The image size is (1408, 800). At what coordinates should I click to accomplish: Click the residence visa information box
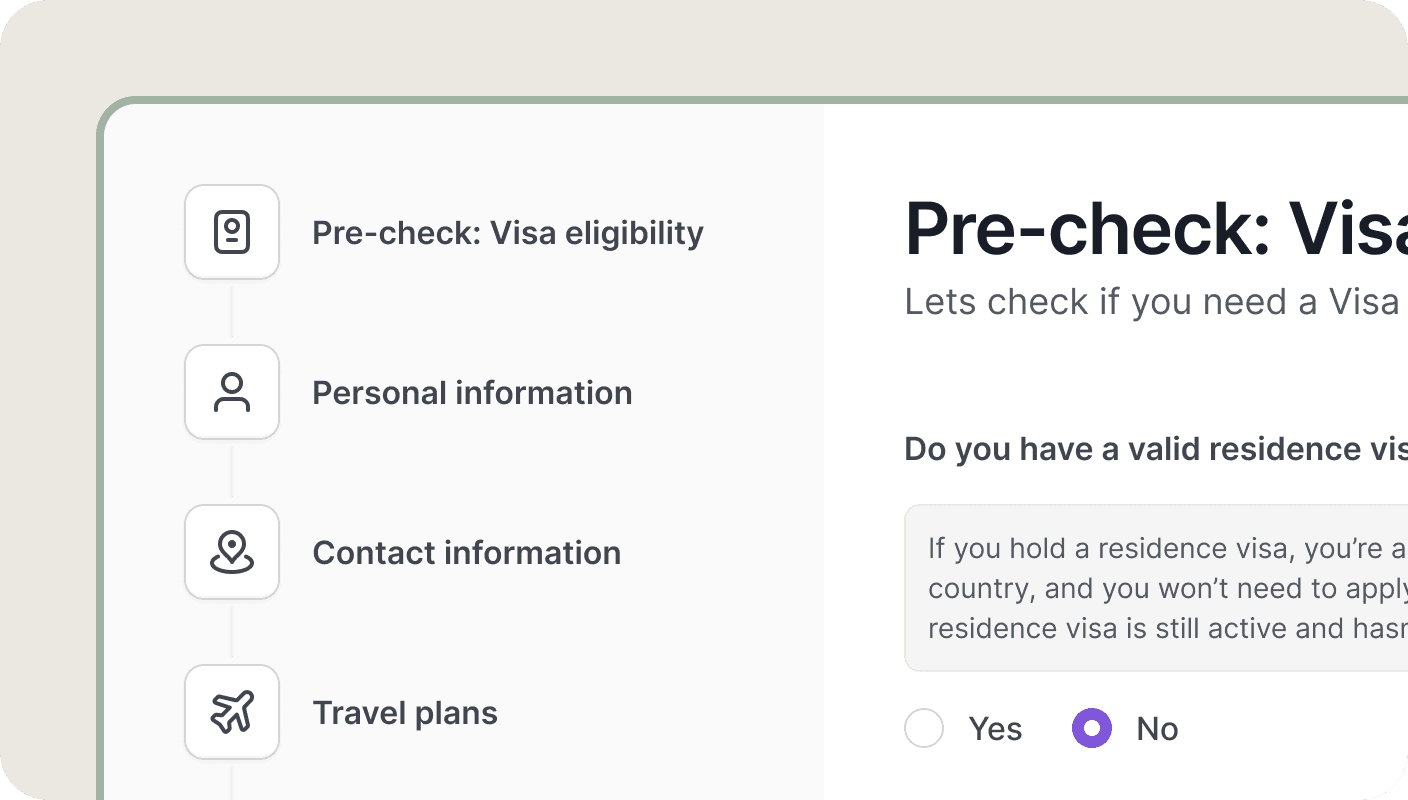point(1150,587)
